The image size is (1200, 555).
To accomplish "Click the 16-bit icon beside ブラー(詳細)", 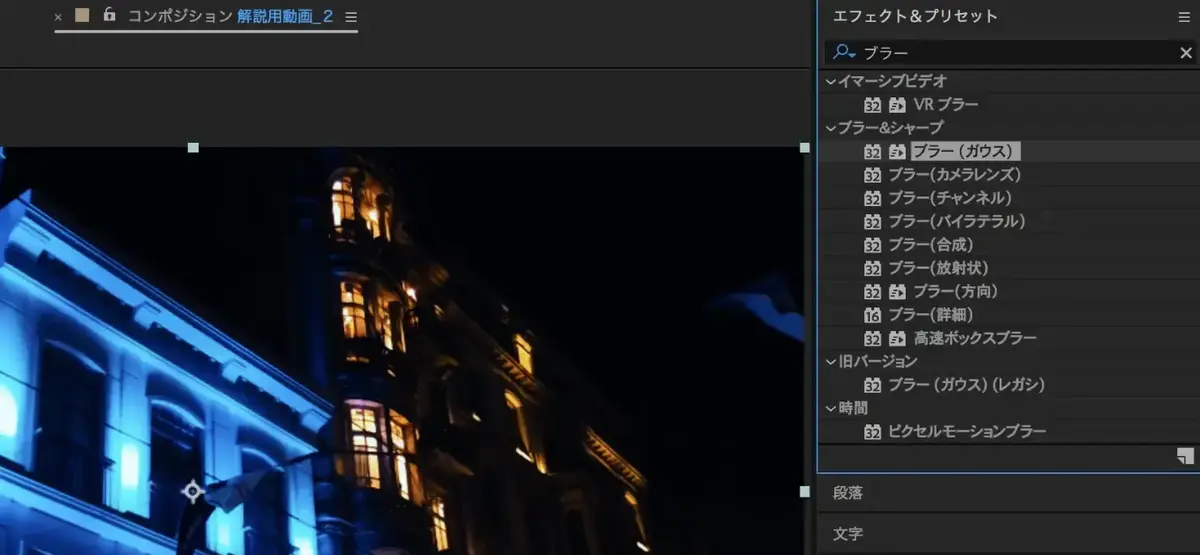I will click(872, 315).
